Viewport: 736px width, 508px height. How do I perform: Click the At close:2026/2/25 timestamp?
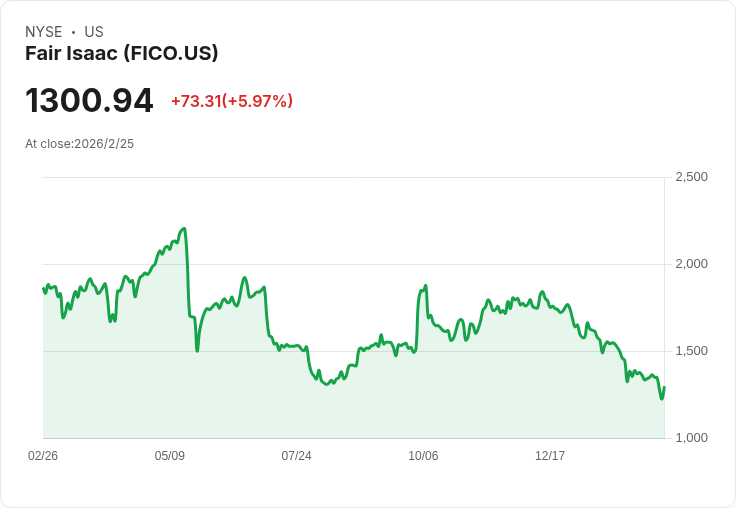(x=79, y=144)
